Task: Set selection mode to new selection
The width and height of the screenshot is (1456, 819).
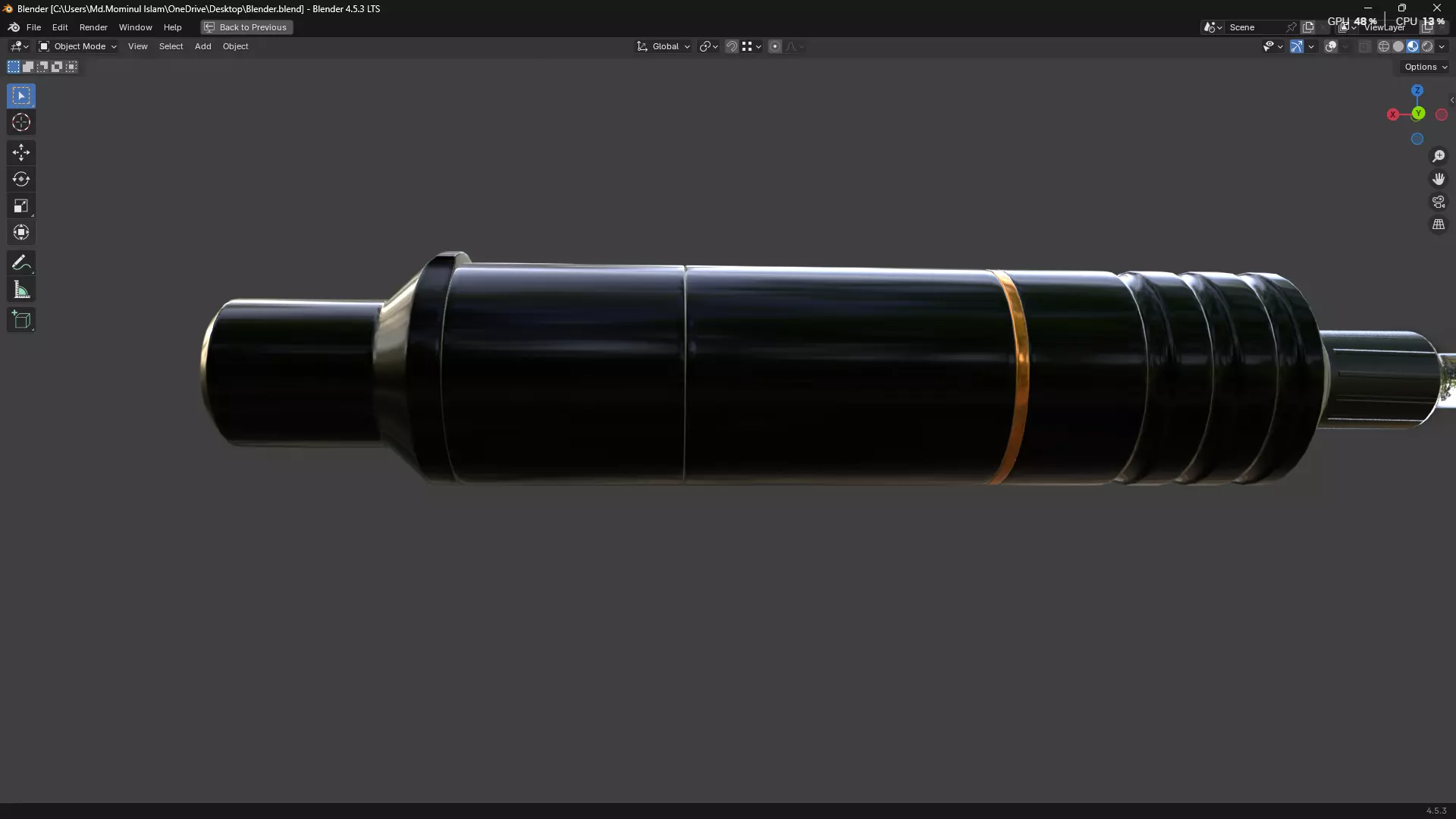Action: [14, 67]
